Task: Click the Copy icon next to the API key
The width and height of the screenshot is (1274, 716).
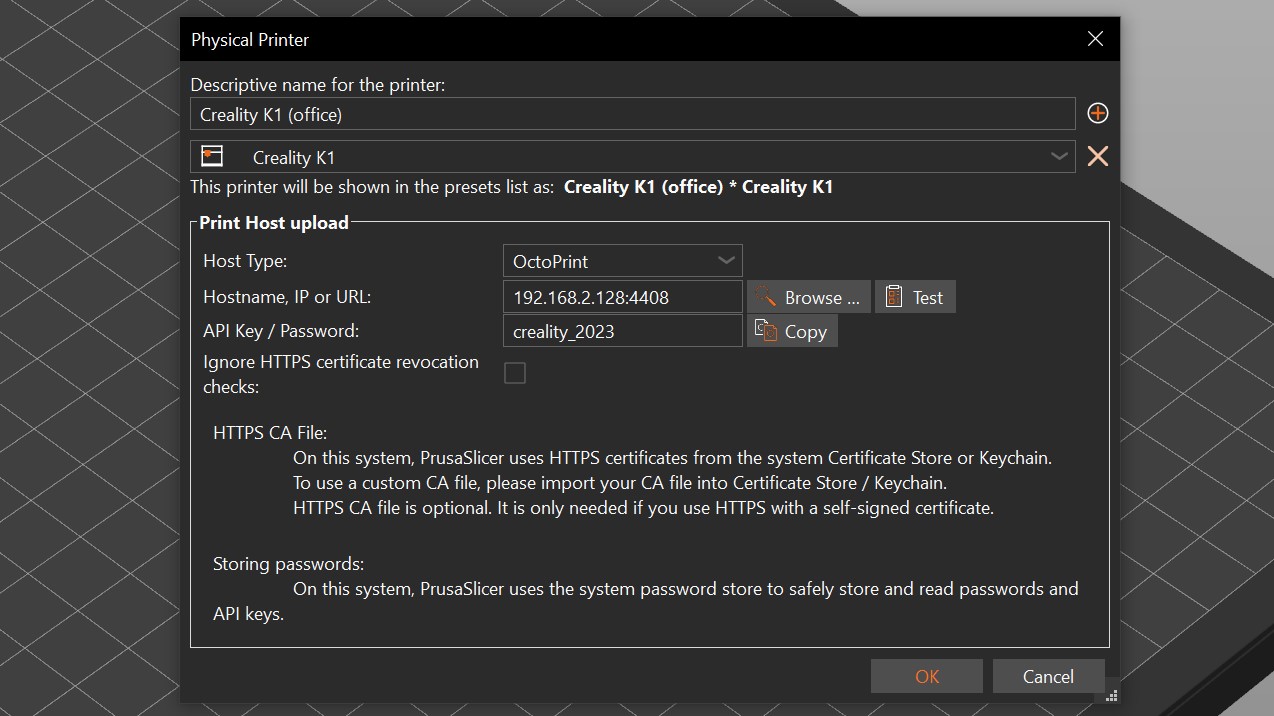Action: [766, 331]
